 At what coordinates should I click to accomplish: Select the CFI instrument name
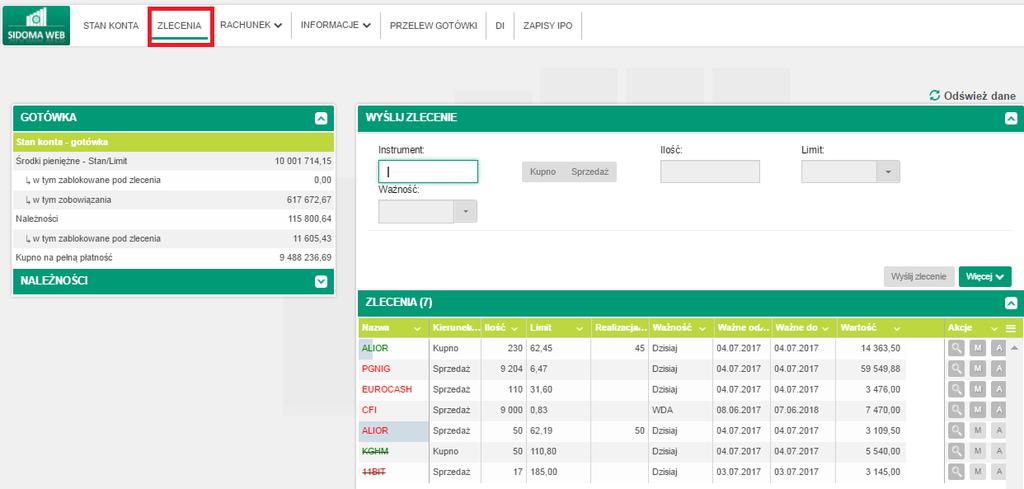tap(369, 410)
